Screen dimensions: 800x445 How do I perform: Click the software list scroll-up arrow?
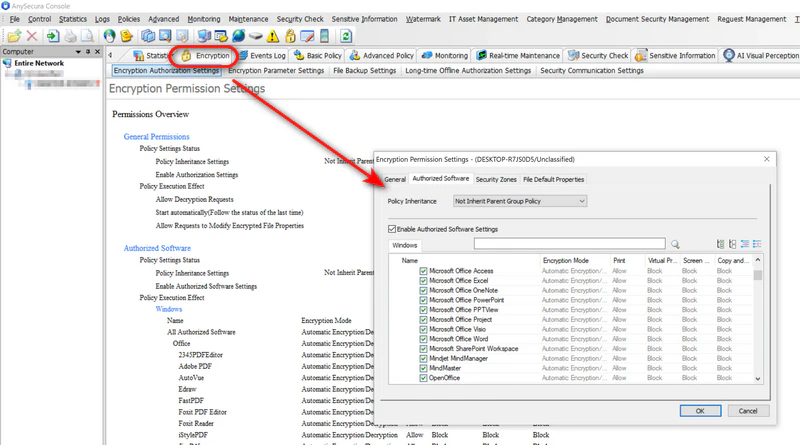coord(758,260)
